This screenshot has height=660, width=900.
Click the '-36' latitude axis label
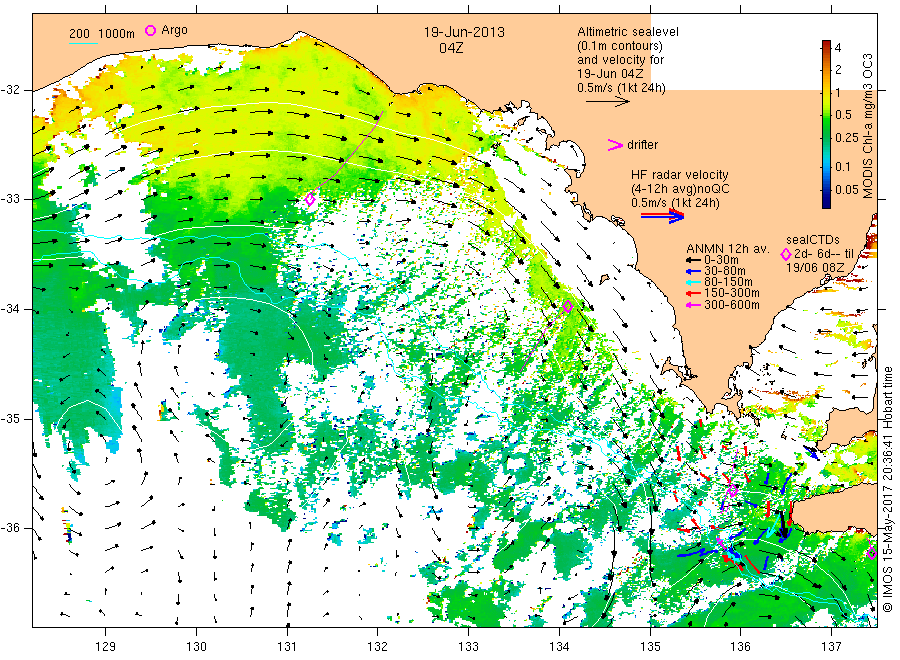[x=10, y=528]
